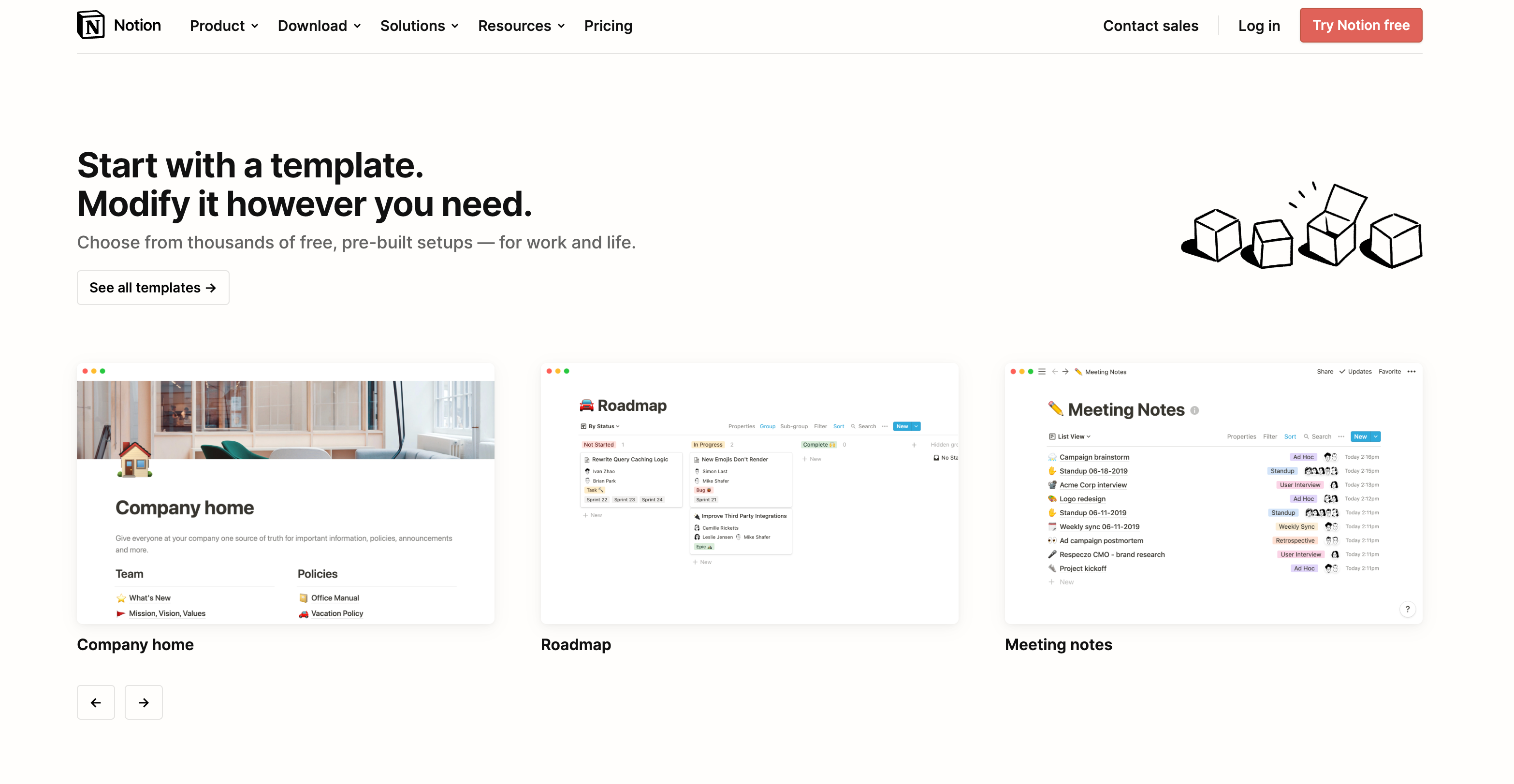The width and height of the screenshot is (1514, 784).
Task: Click New button dropdown arrow in Meeting Notes
Action: tap(1375, 436)
